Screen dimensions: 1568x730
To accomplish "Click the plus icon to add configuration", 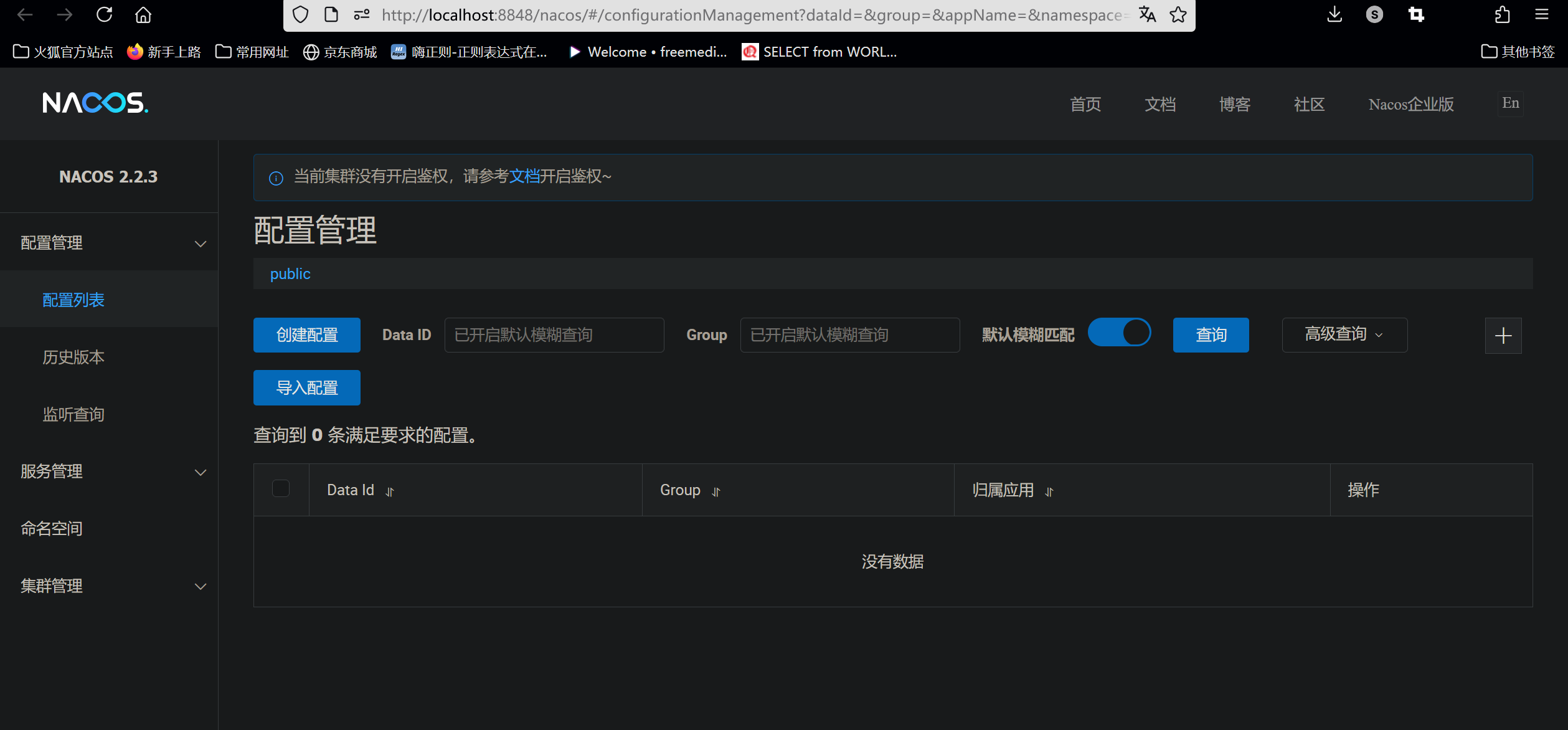I will click(1503, 336).
